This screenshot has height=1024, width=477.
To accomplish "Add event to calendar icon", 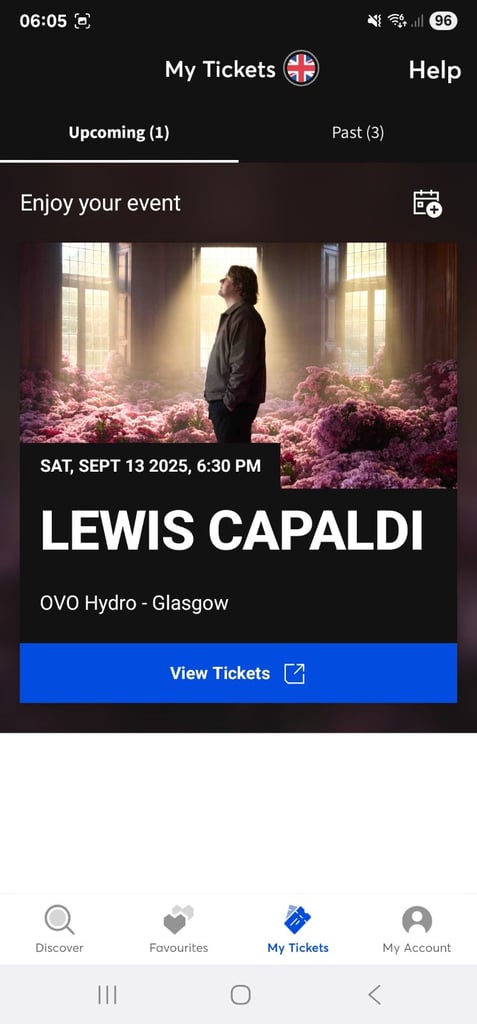I will 428,203.
